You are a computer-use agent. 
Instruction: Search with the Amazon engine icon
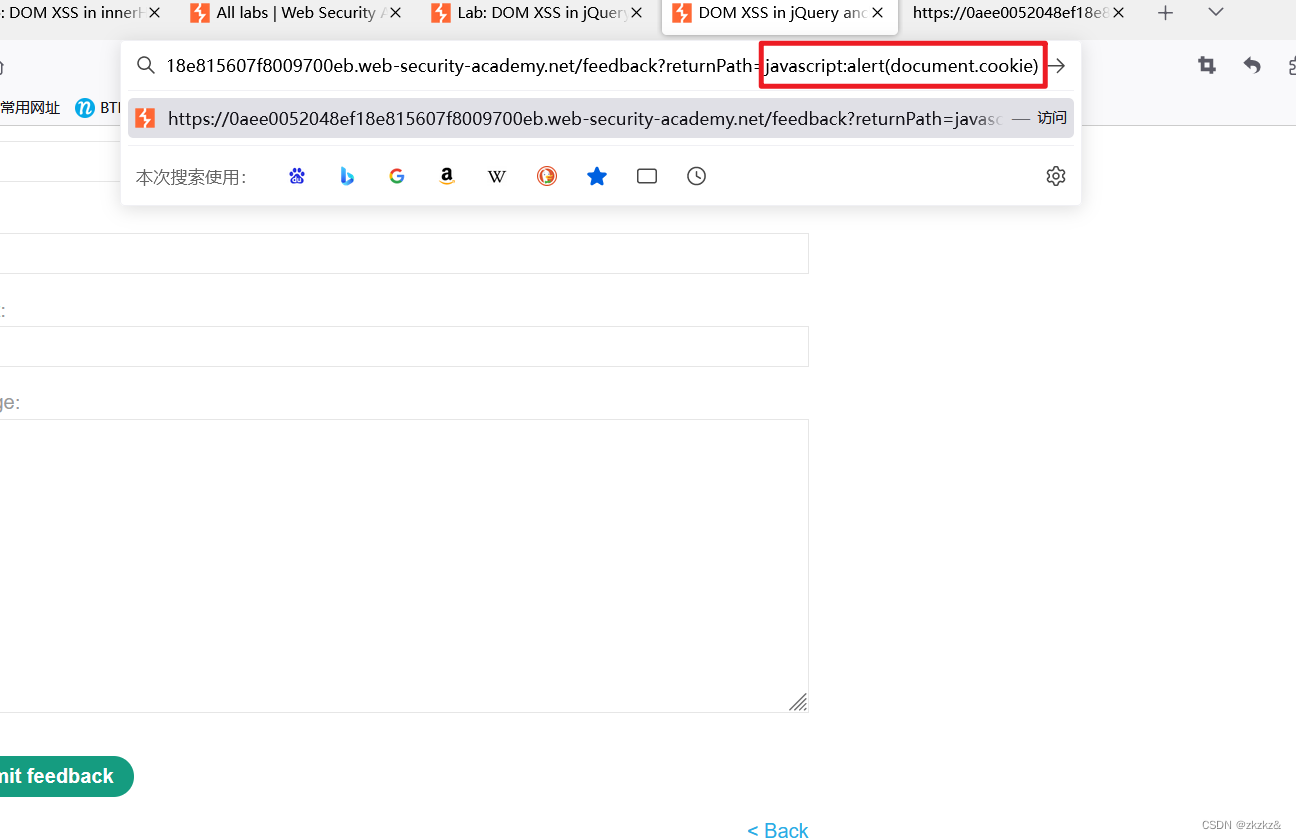pos(446,176)
